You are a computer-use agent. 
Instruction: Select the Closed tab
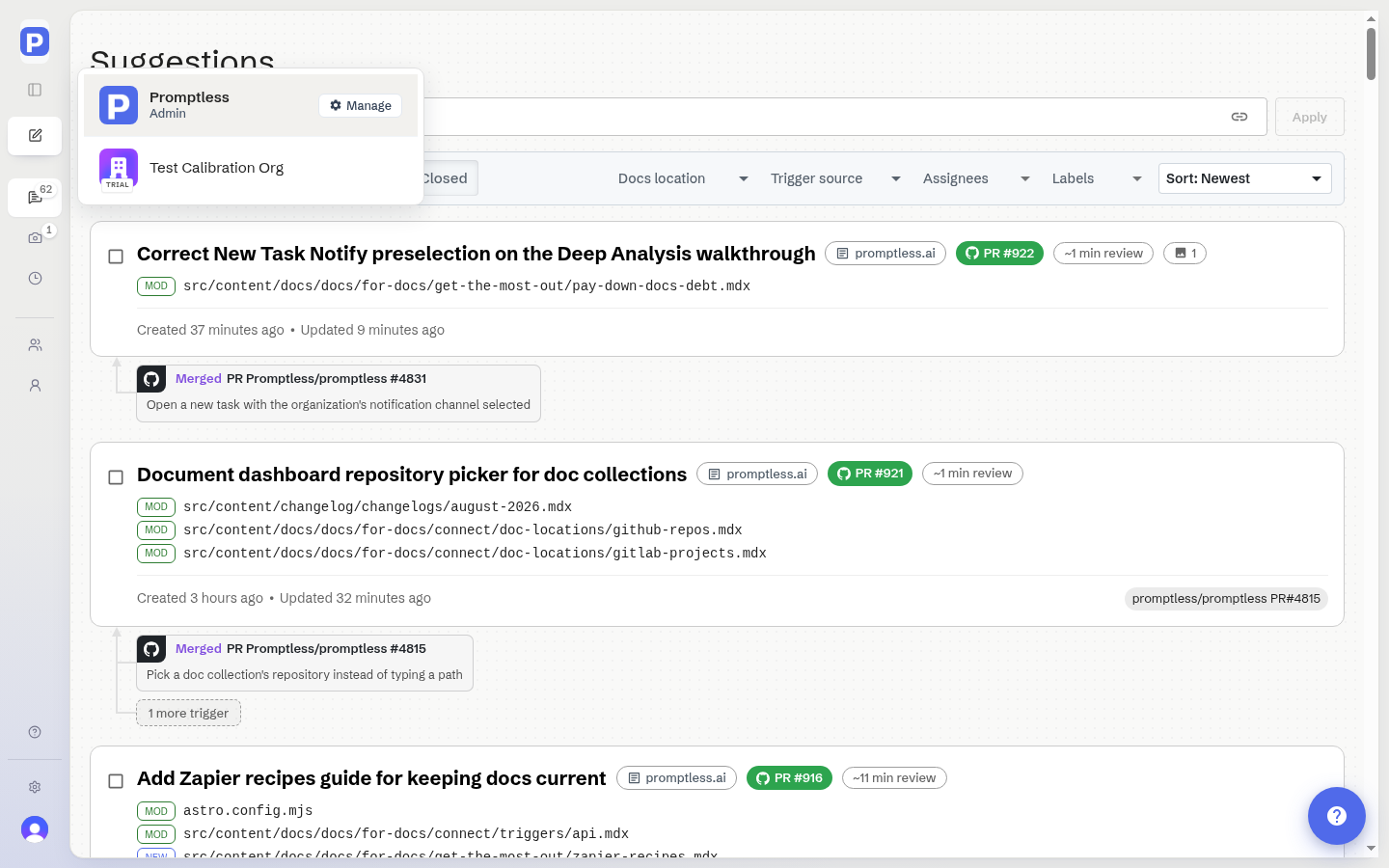(x=445, y=178)
